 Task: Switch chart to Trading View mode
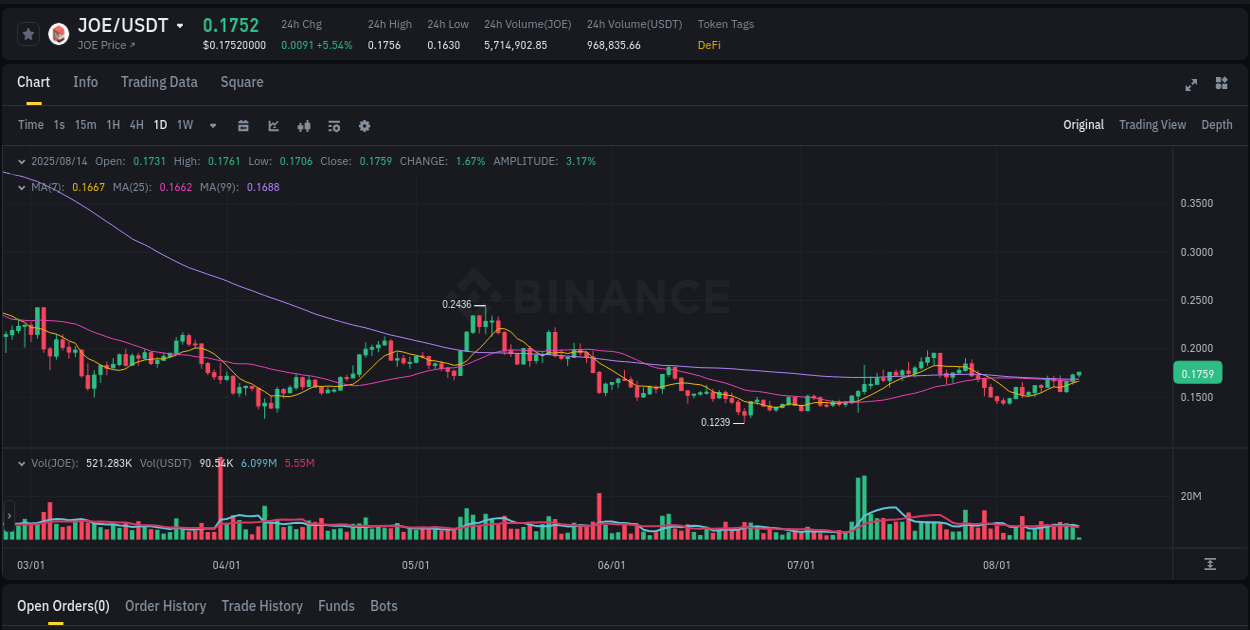click(x=1152, y=125)
